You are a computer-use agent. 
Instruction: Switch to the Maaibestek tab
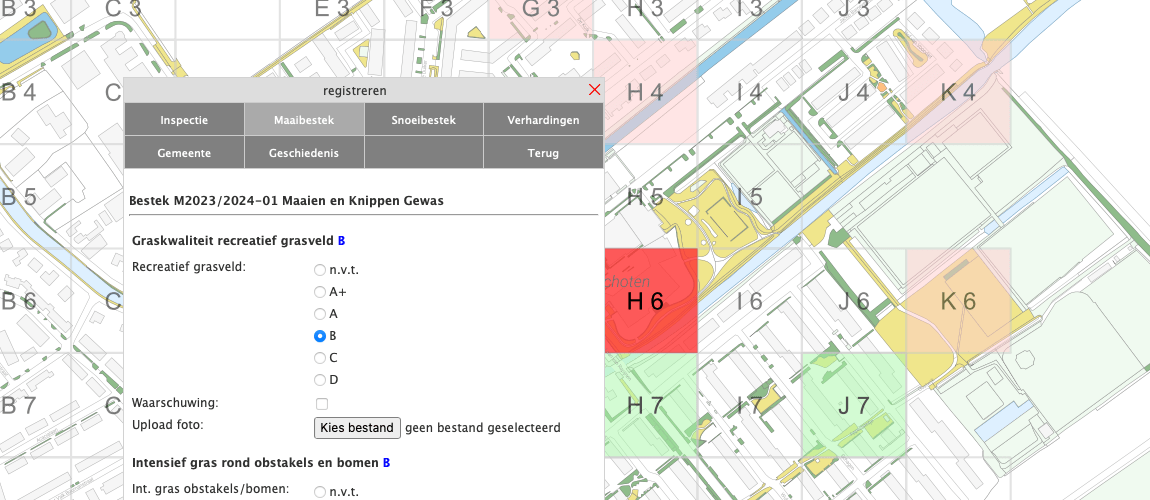304,120
